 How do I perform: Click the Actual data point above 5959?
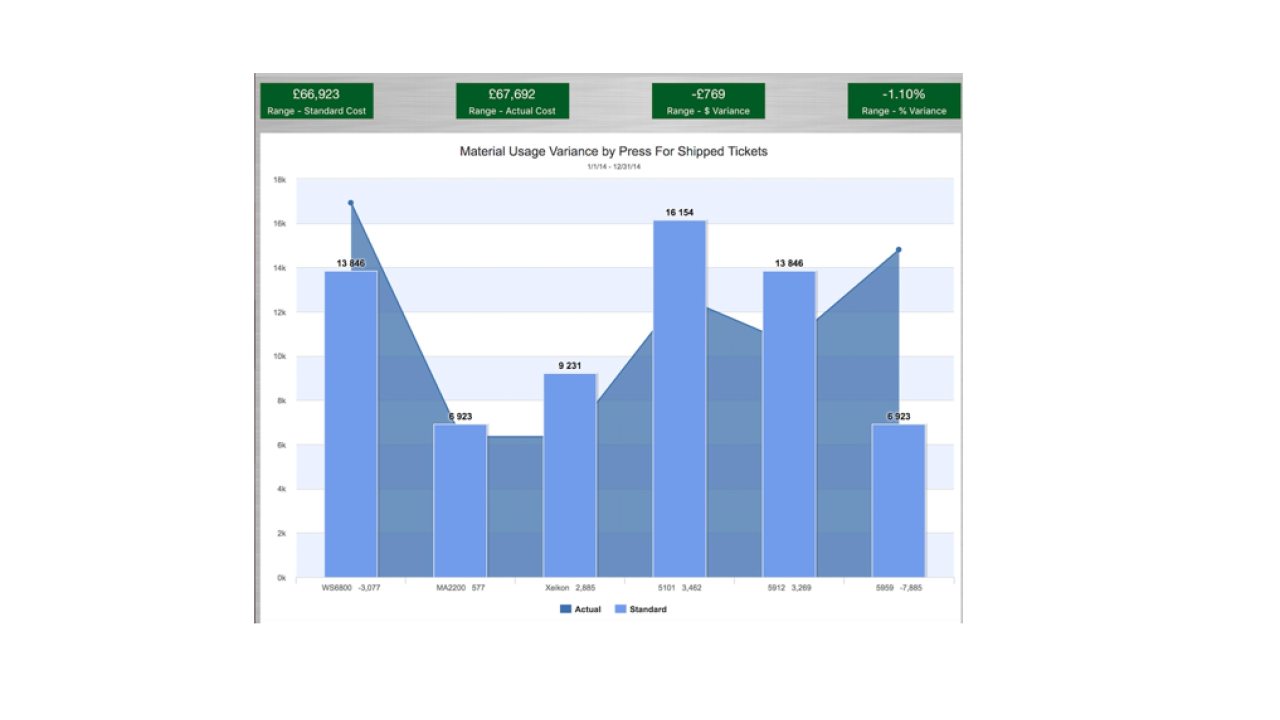pos(899,250)
